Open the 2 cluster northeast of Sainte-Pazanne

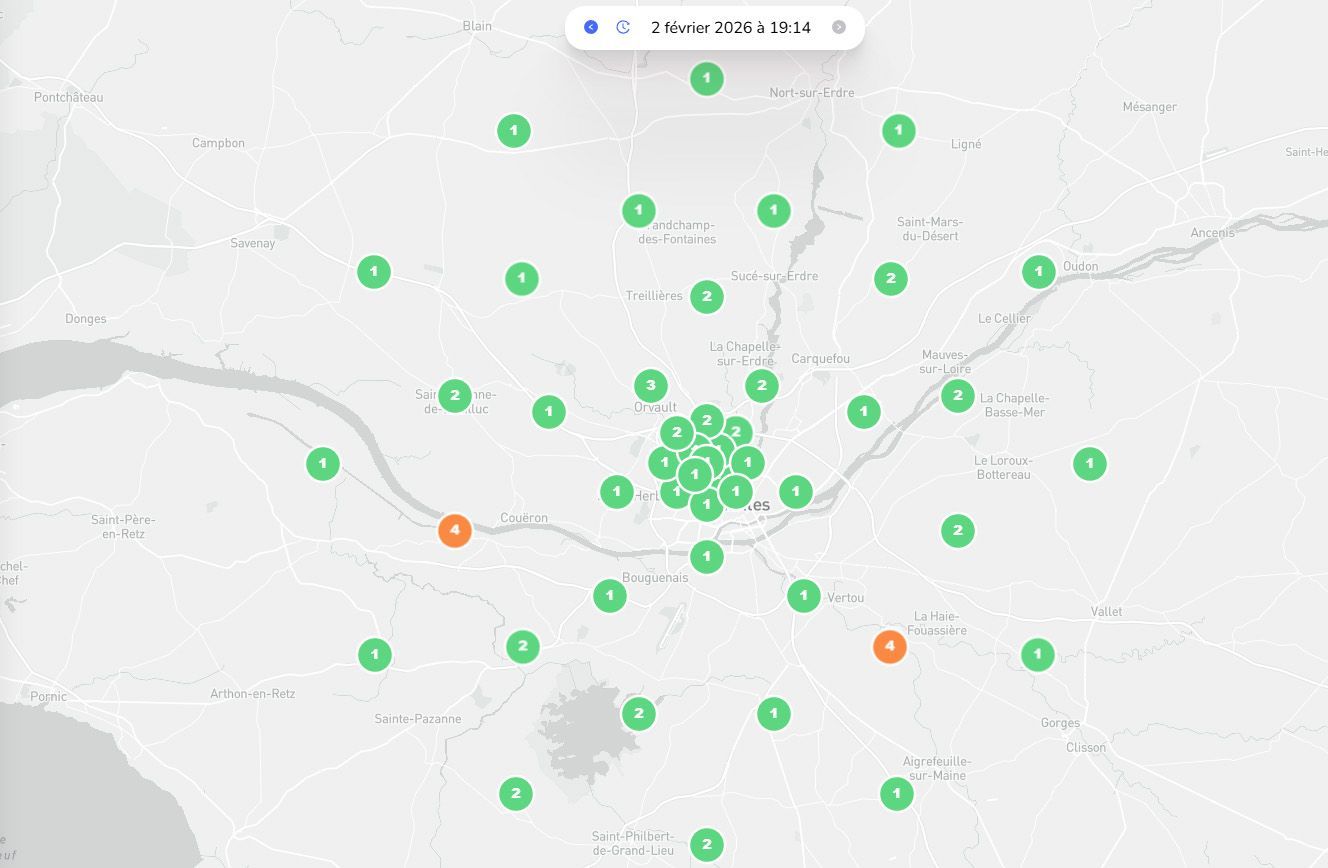523,646
